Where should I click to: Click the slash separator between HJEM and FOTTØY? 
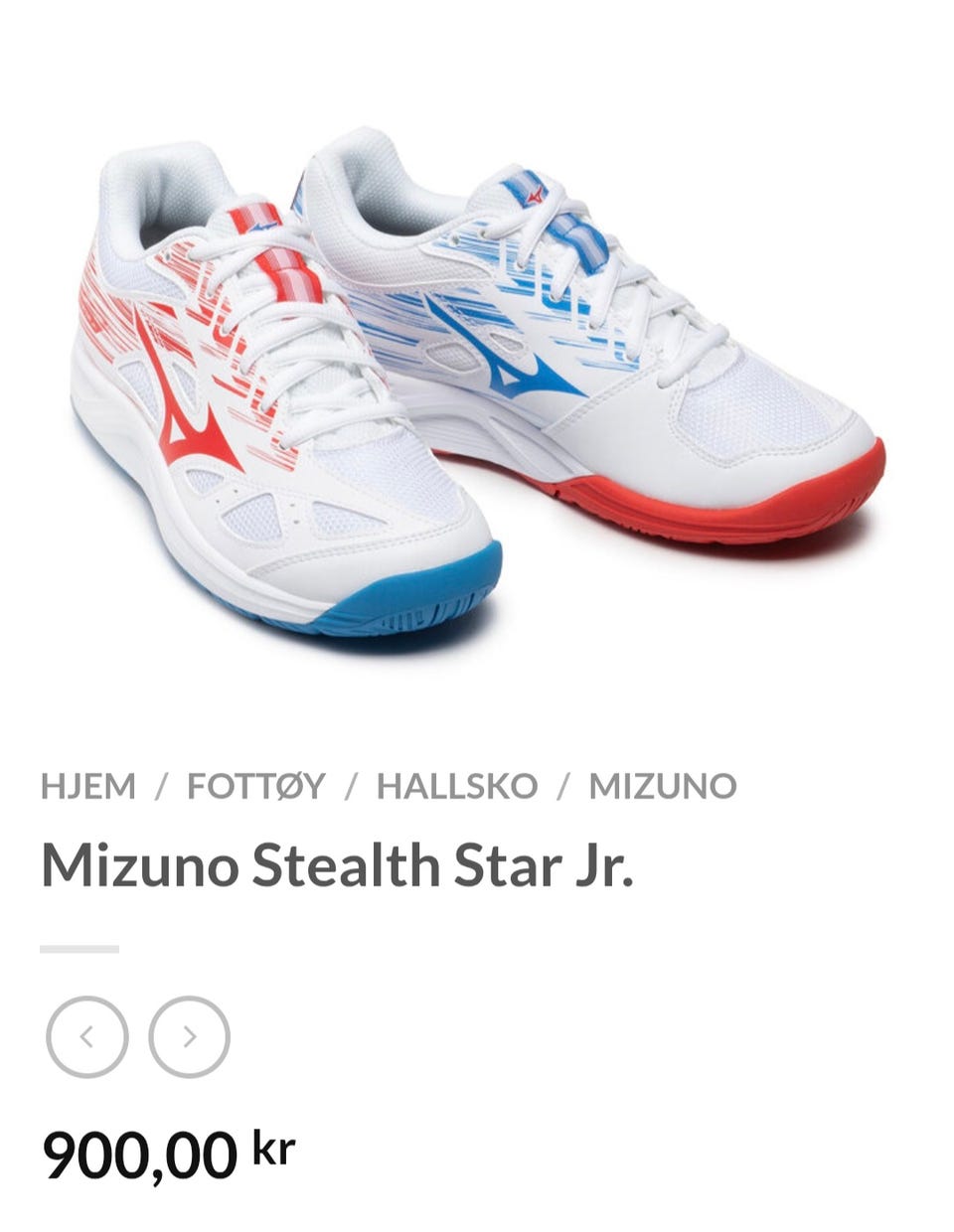(x=161, y=787)
